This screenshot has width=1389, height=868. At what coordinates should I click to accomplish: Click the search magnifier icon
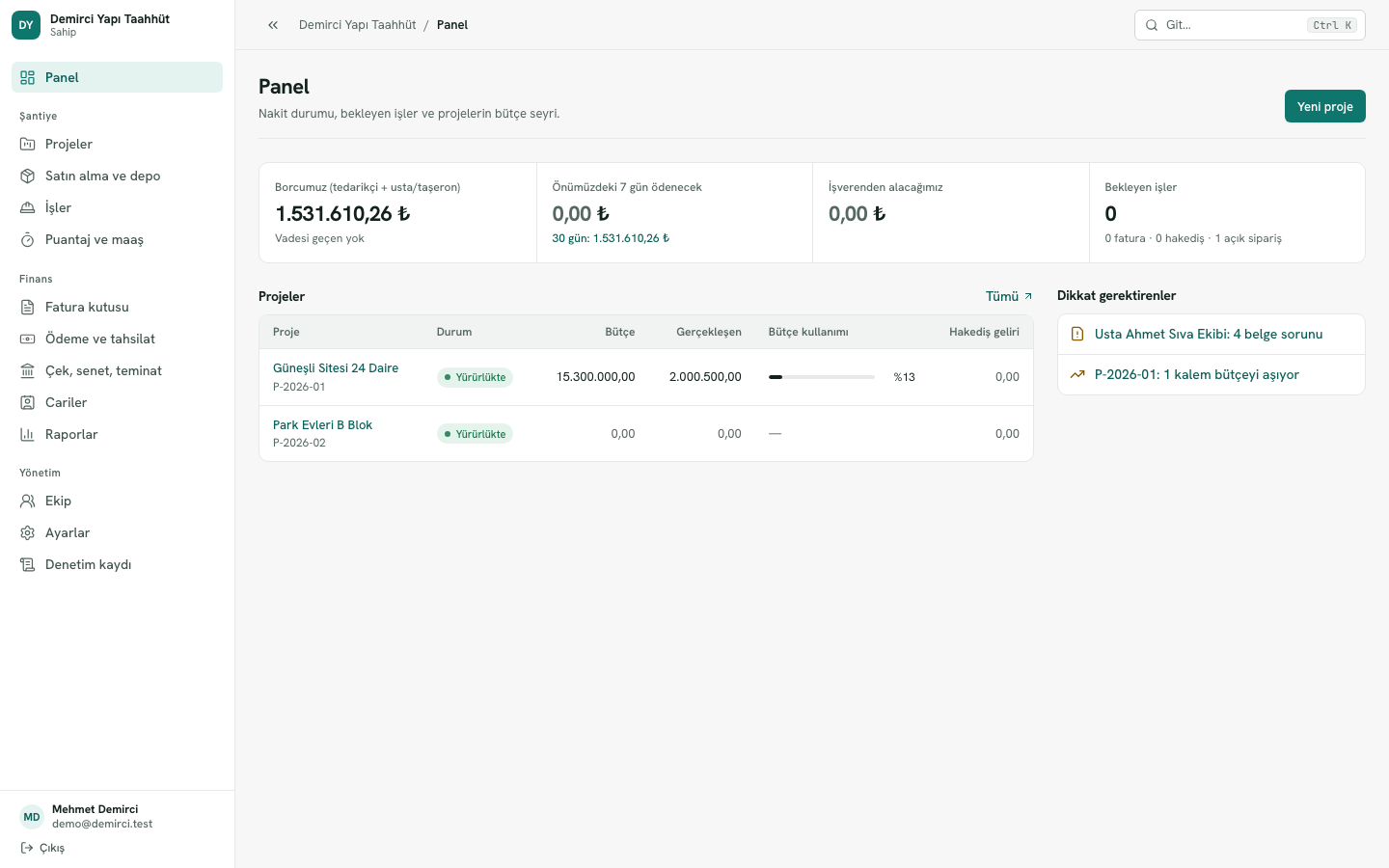coord(1152,25)
